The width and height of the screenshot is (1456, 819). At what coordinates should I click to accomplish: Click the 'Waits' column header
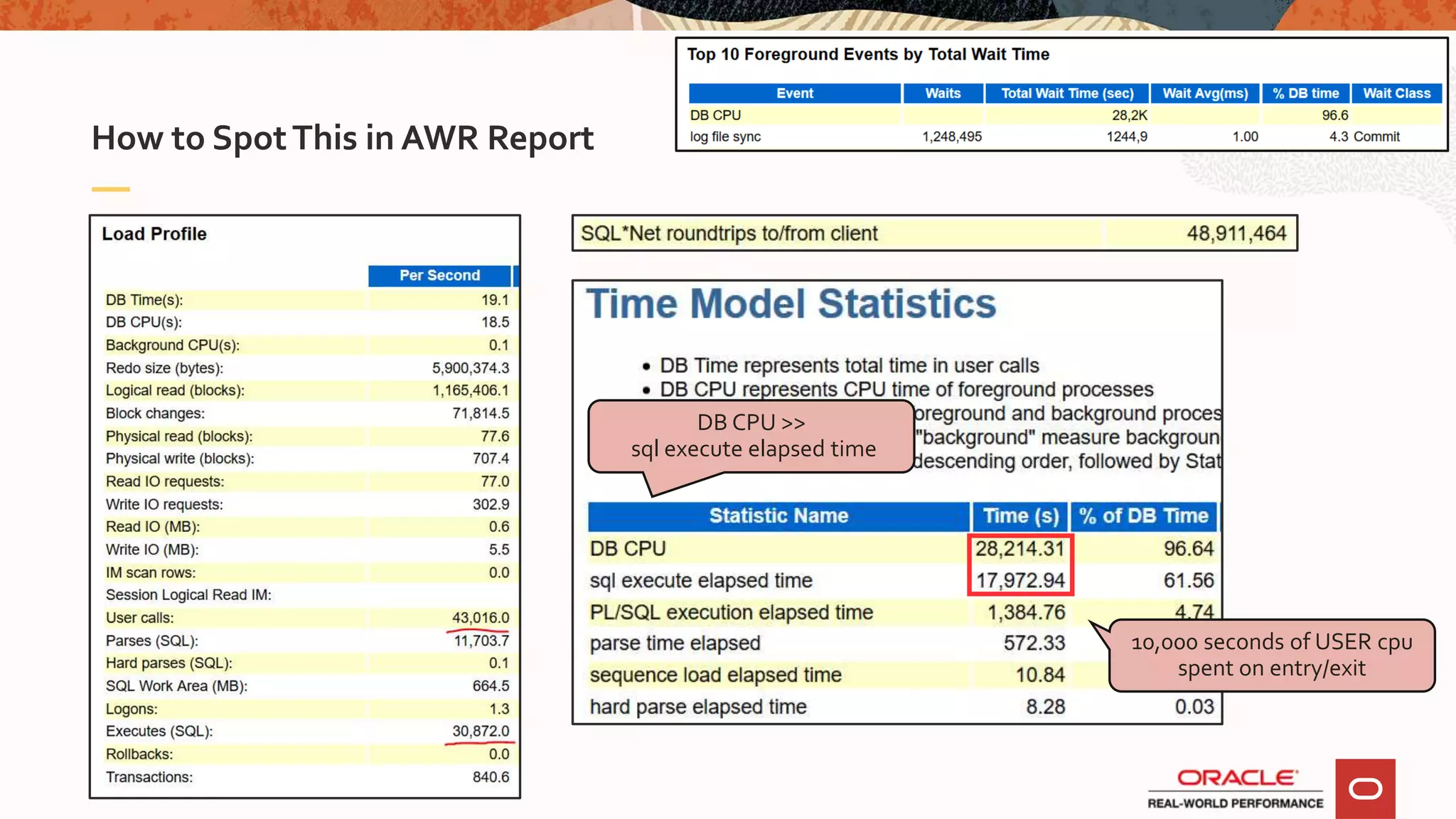point(943,93)
